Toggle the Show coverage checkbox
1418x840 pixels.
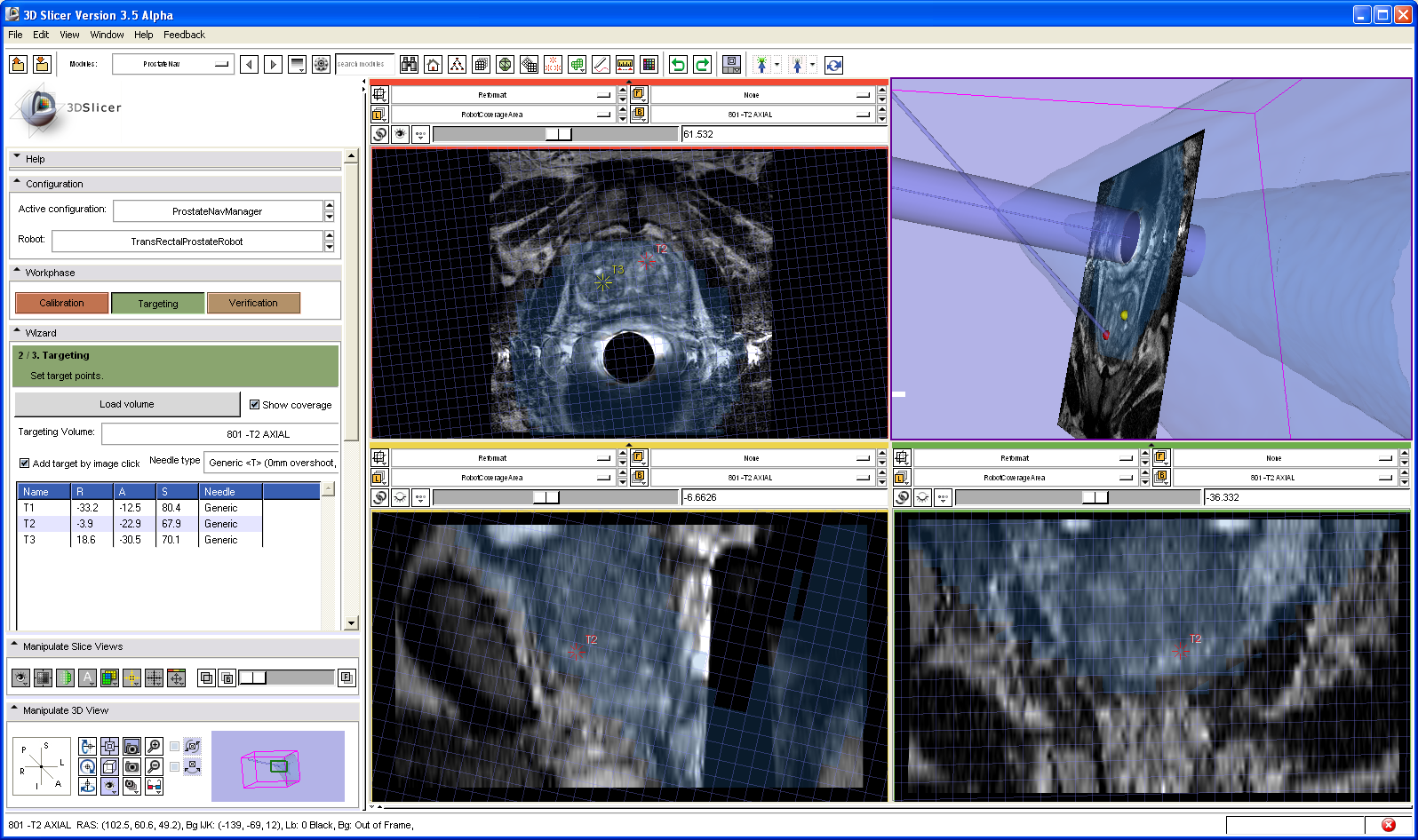255,405
